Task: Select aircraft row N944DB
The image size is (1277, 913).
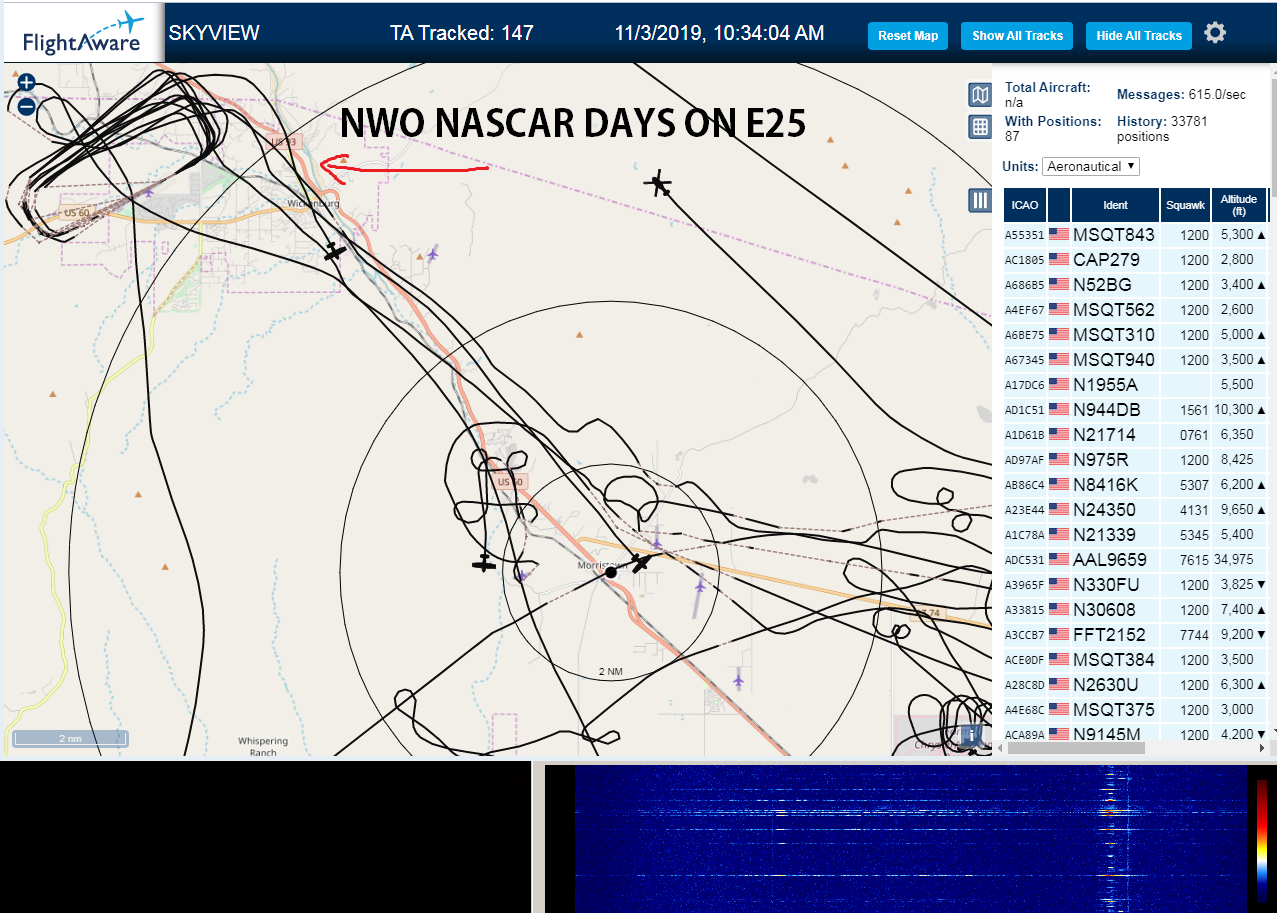Action: pos(1136,410)
